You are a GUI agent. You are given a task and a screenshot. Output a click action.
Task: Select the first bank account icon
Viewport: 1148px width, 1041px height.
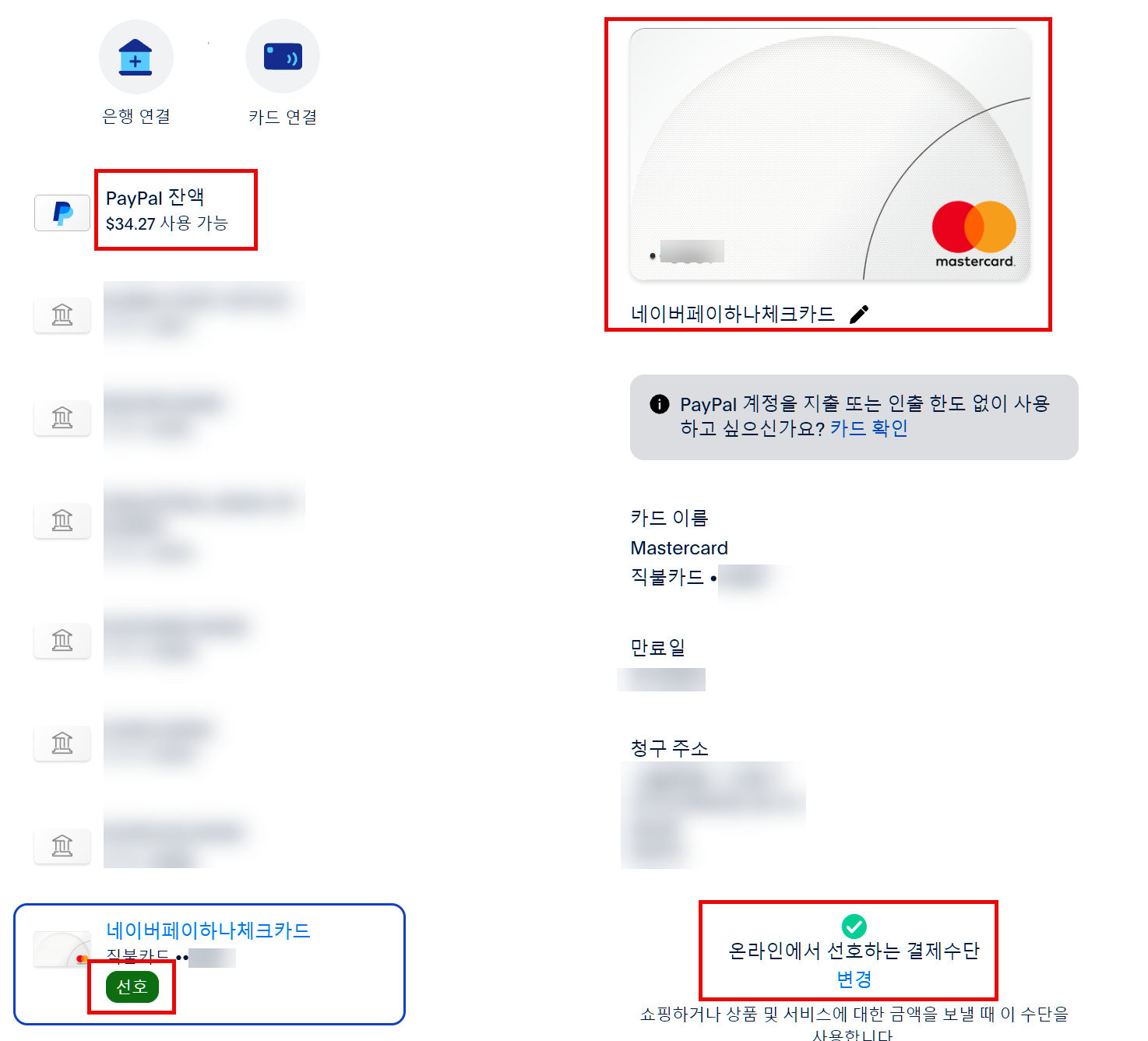click(x=62, y=315)
